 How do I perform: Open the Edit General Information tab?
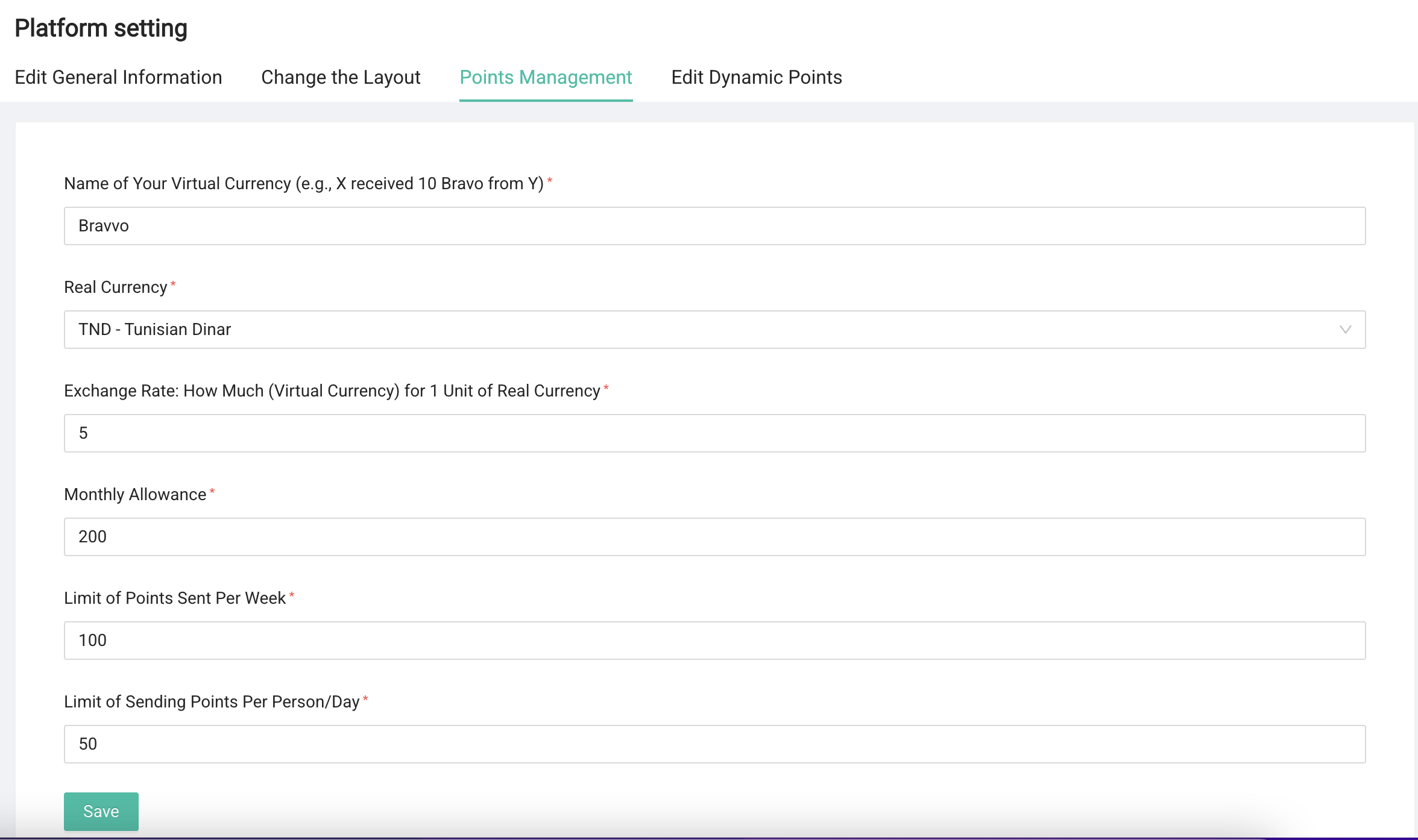pos(118,77)
